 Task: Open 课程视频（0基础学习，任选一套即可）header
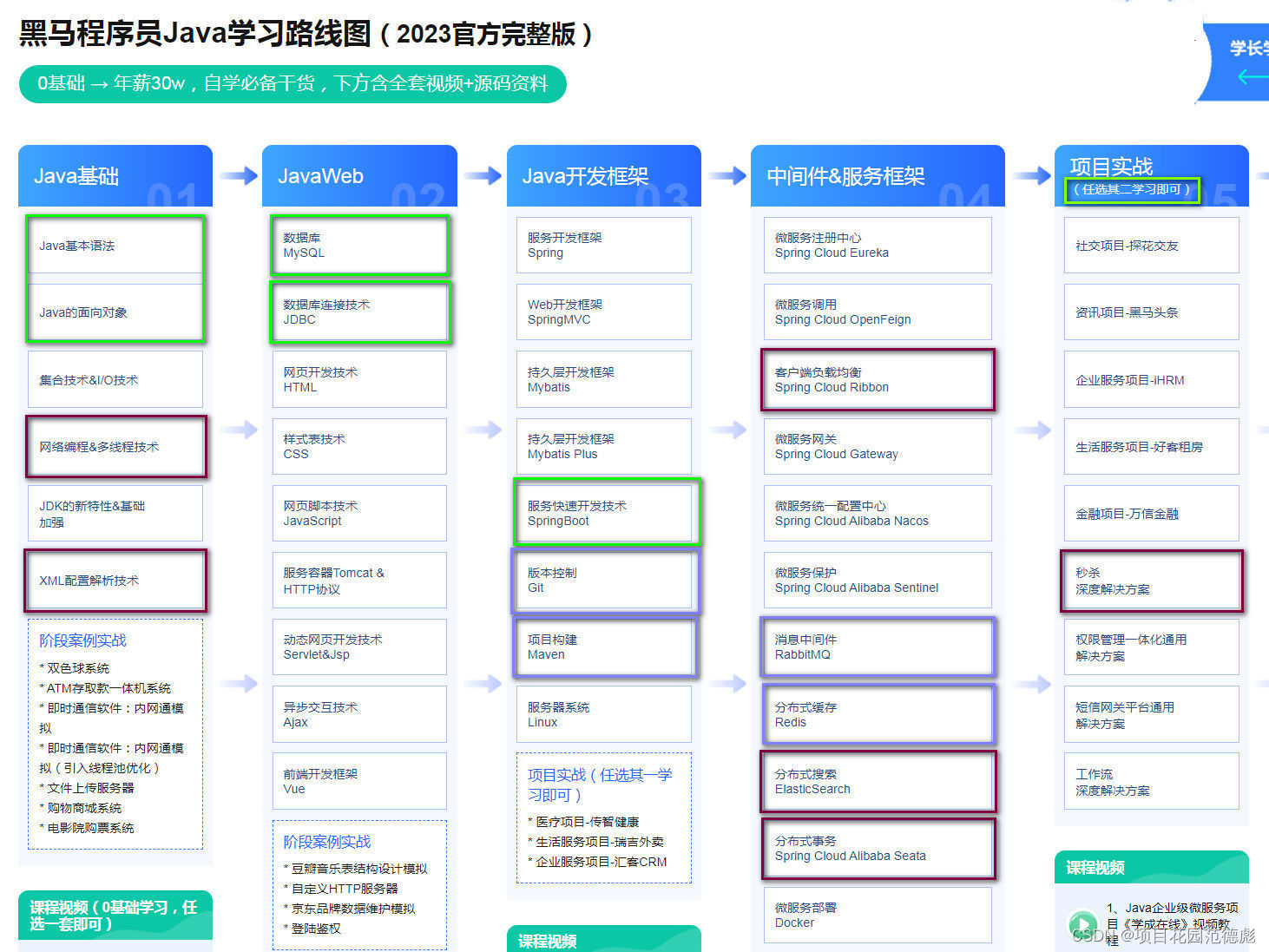click(115, 916)
